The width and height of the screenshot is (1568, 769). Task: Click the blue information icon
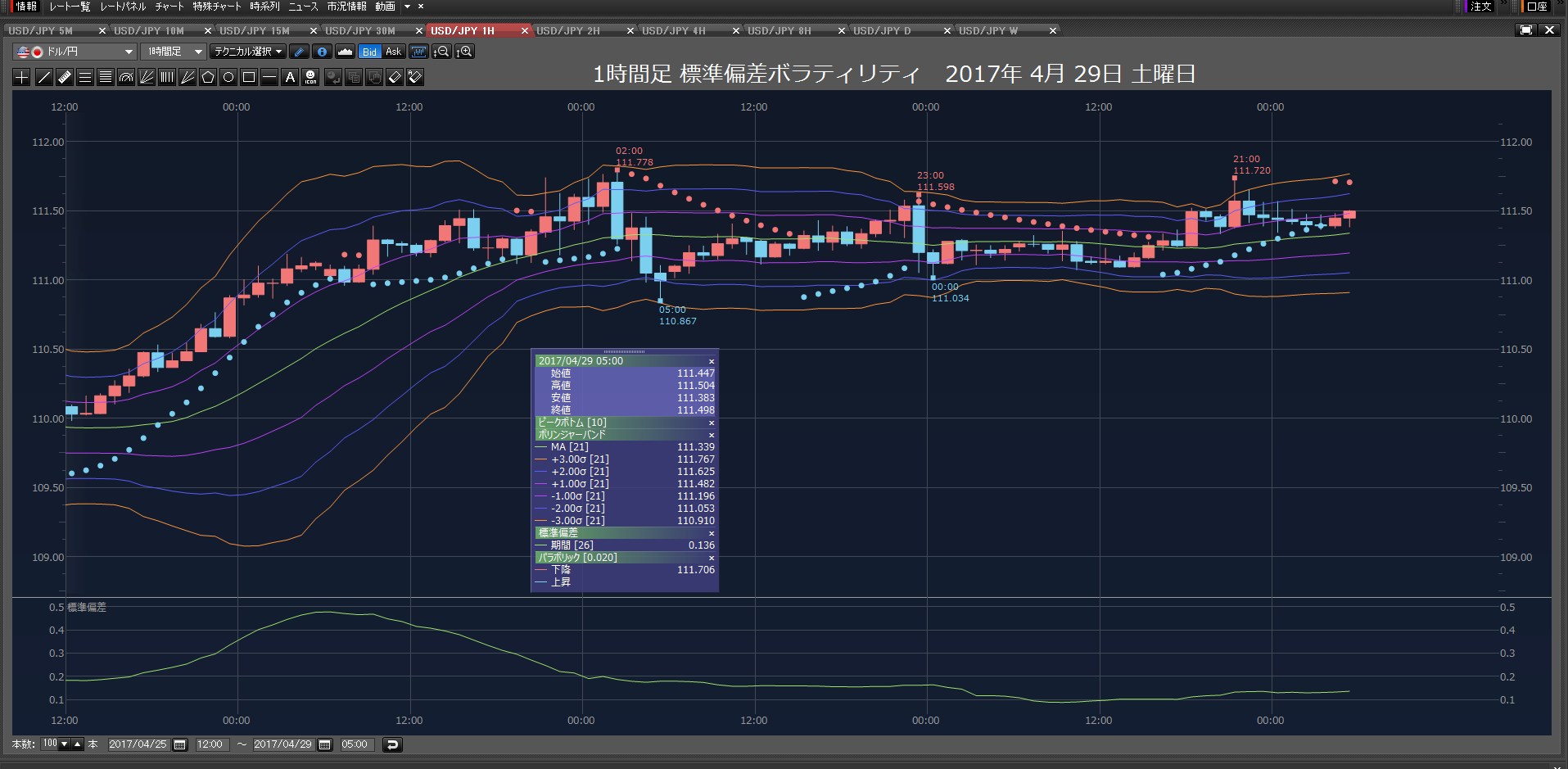[322, 52]
